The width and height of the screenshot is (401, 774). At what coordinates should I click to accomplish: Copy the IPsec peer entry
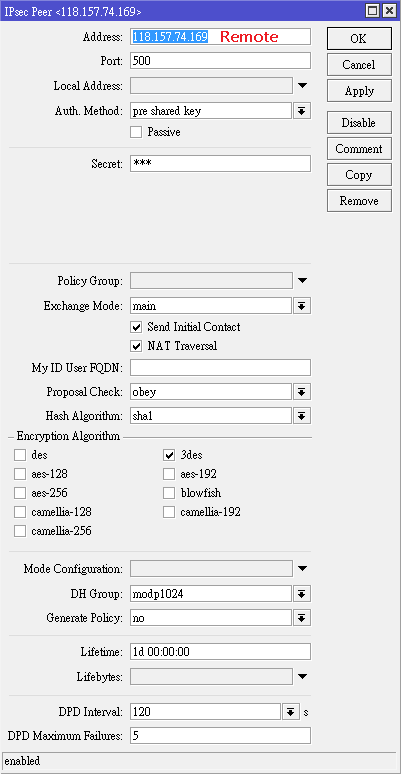point(359,175)
